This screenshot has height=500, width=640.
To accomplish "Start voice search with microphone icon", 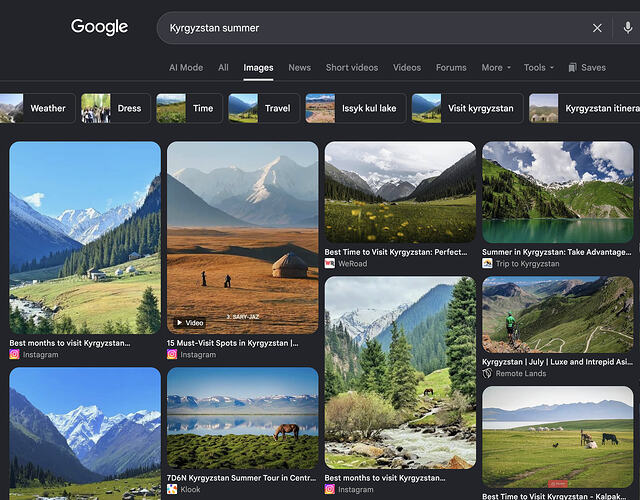I will [x=628, y=28].
